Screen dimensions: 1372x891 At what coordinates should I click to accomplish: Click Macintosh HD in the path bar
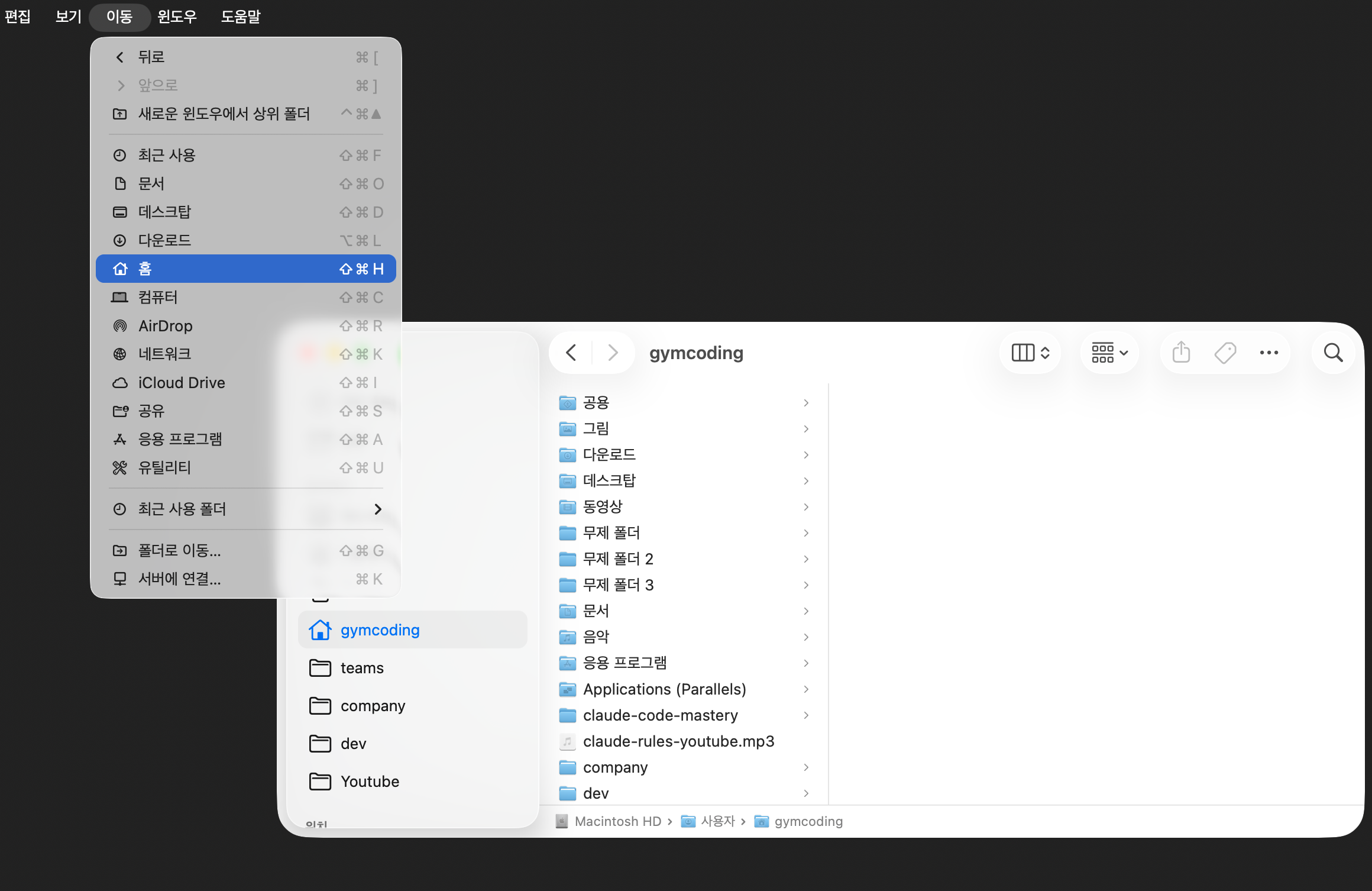617,821
